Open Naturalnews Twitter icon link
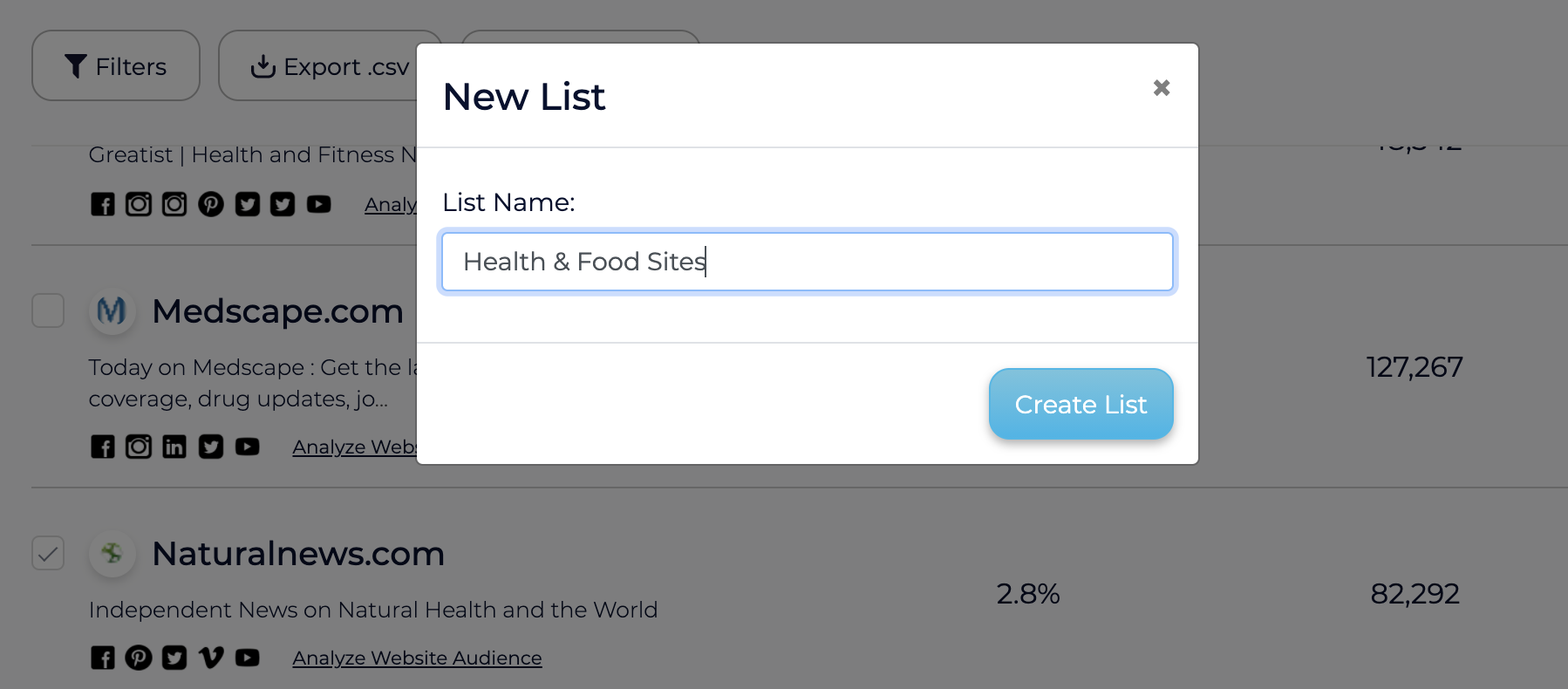The width and height of the screenshot is (1568, 689). pos(174,658)
